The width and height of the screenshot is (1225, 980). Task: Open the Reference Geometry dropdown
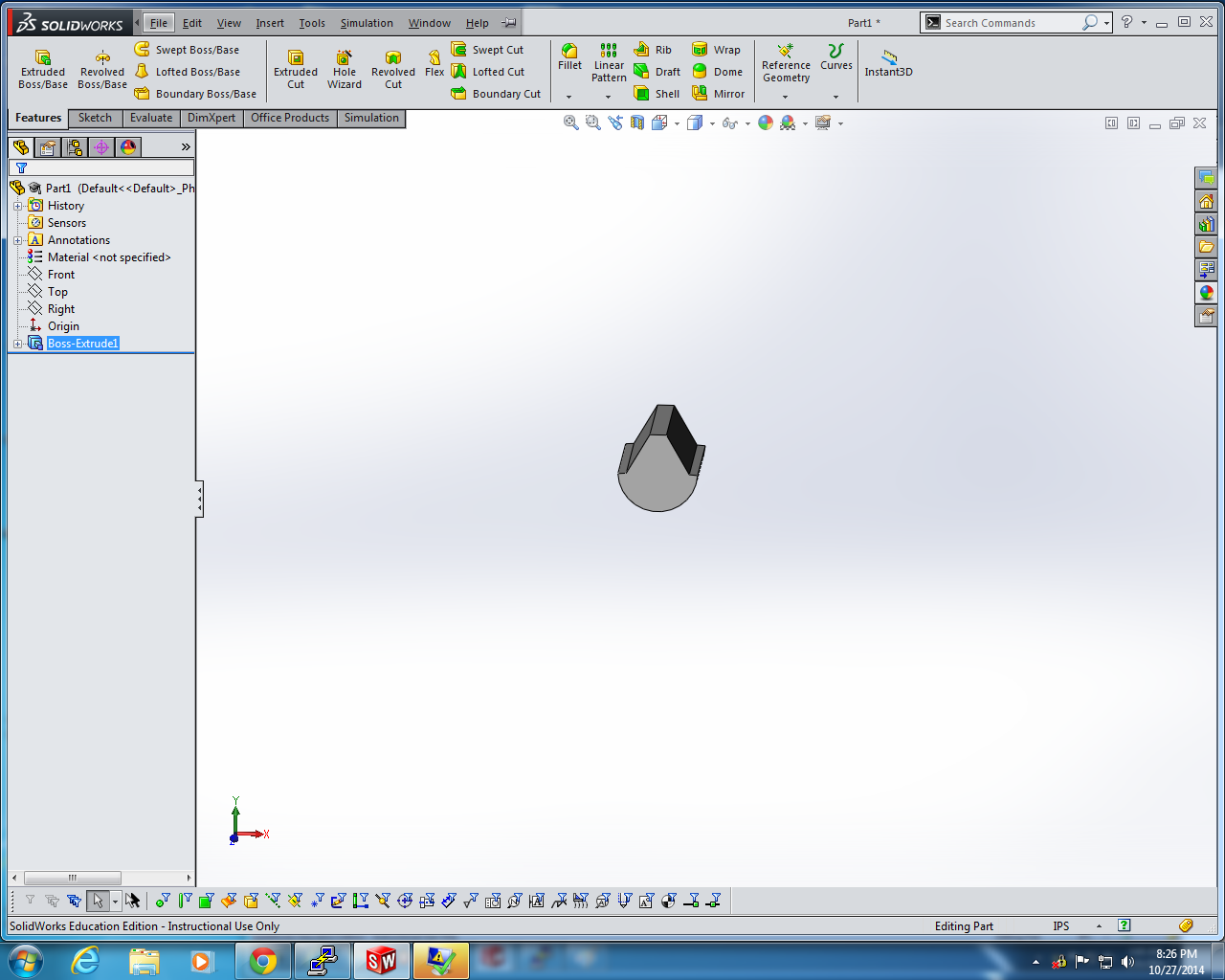coord(786,97)
